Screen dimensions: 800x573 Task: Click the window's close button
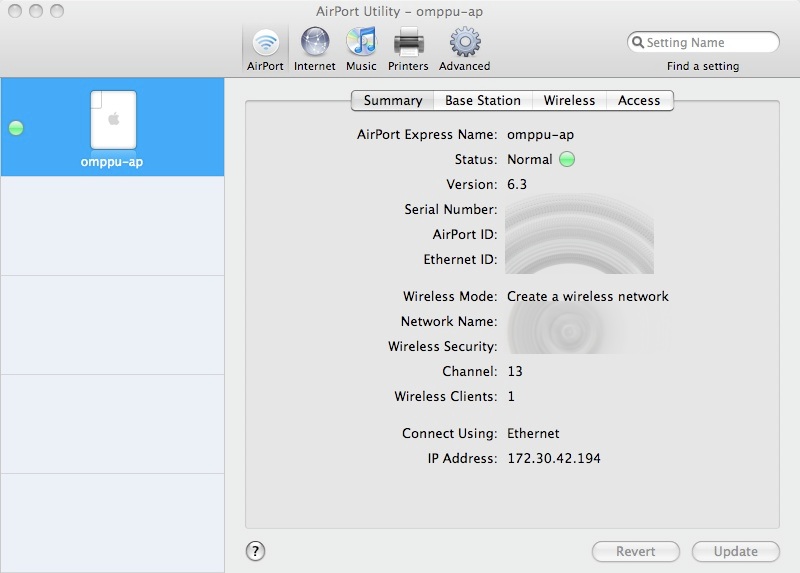point(15,11)
